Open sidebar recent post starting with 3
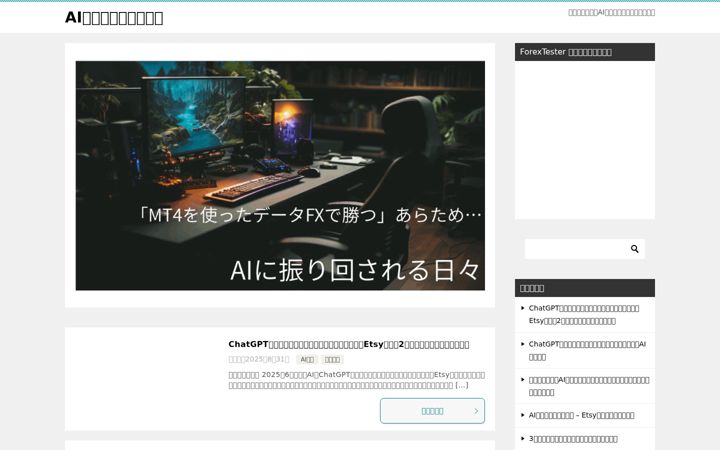The image size is (720, 450). pos(573,439)
